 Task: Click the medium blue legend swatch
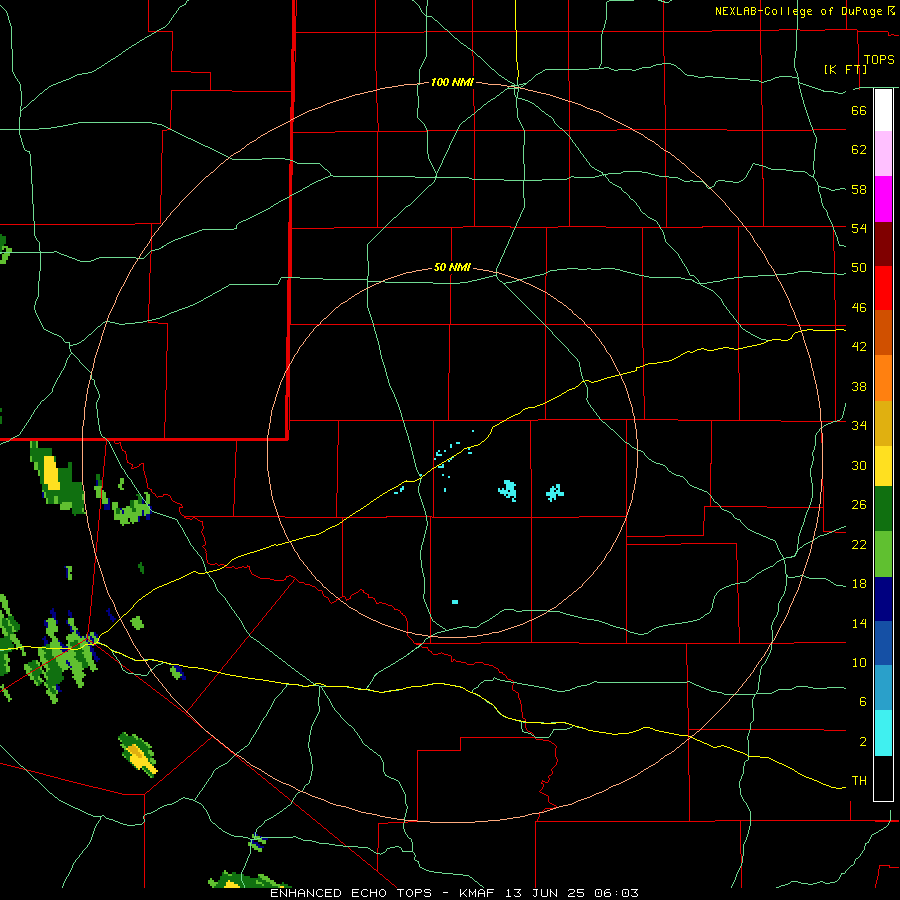click(x=883, y=643)
